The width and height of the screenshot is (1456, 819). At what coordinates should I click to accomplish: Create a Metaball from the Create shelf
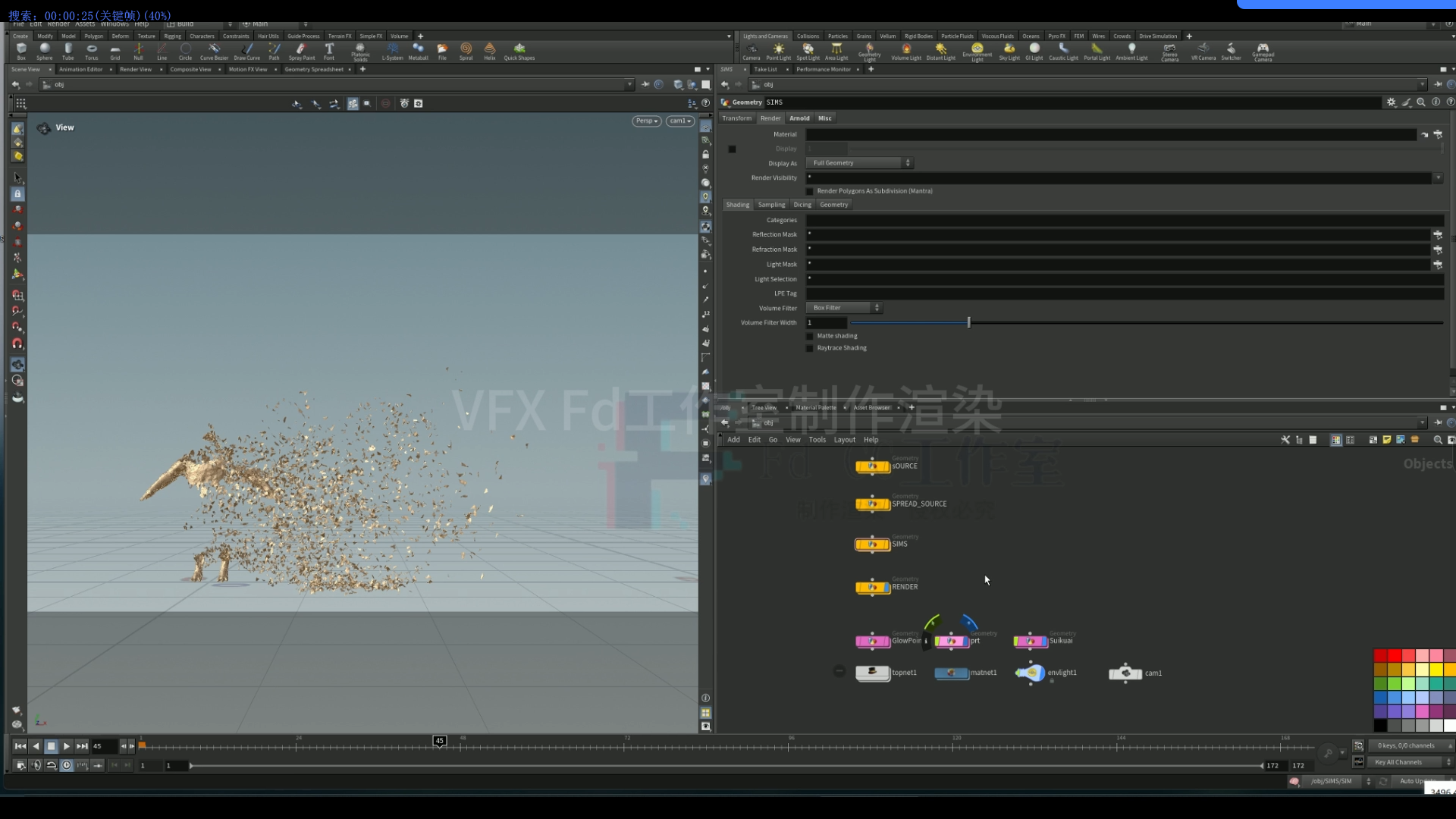pyautogui.click(x=418, y=51)
